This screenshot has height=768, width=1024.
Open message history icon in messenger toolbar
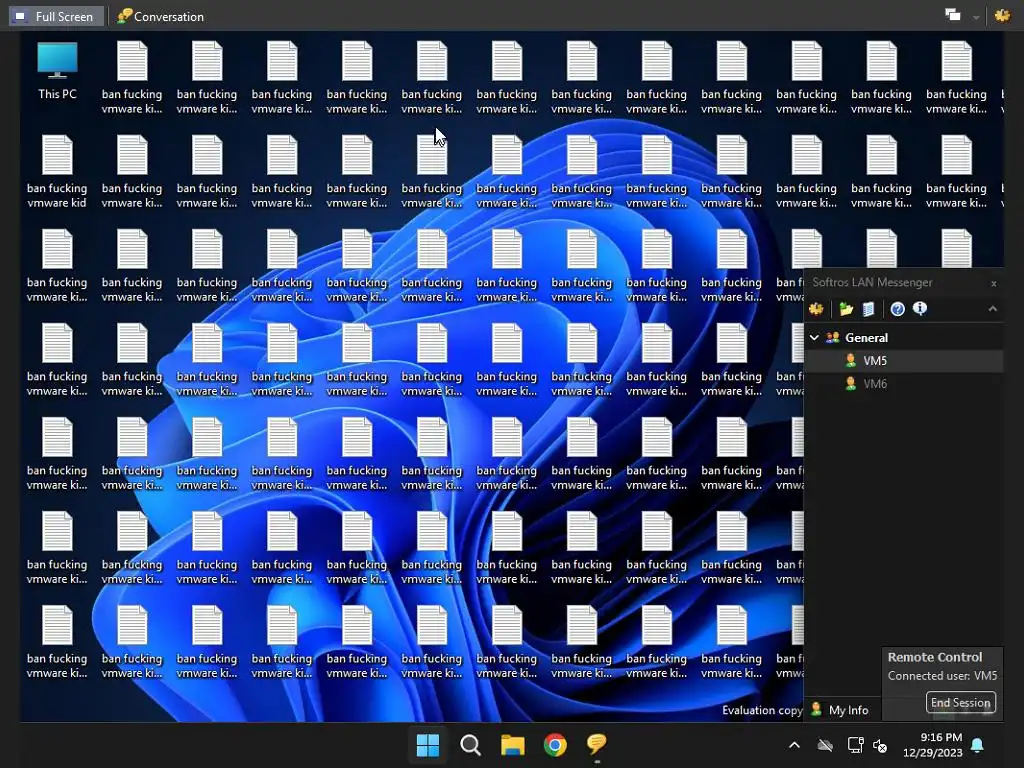868,309
